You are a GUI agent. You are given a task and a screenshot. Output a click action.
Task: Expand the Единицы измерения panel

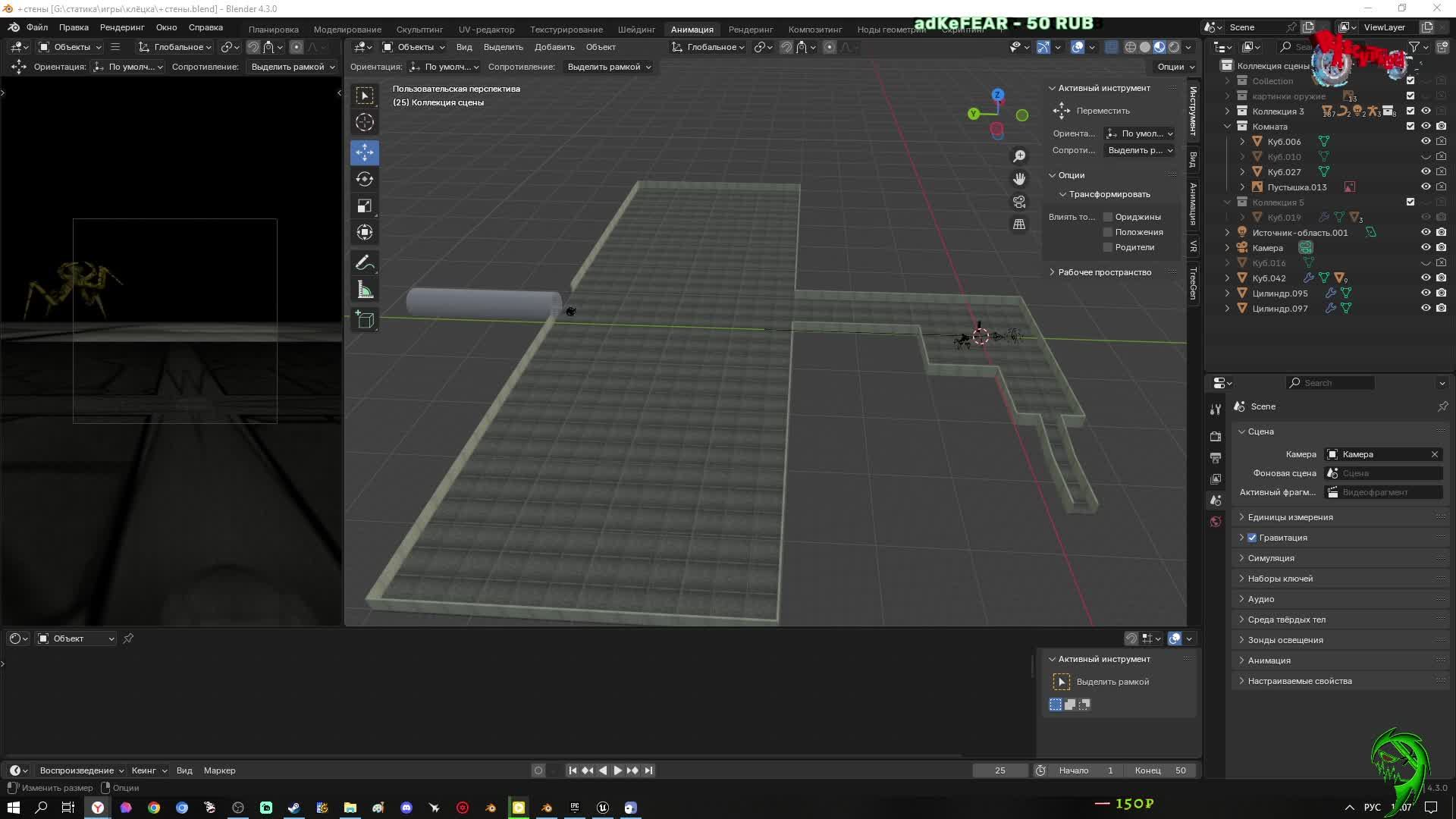pos(1290,517)
